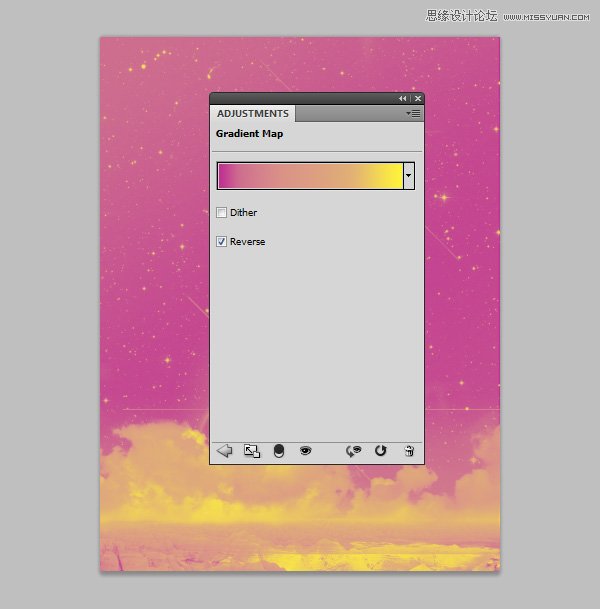Select the ADJUSTMENTS tab

[253, 113]
